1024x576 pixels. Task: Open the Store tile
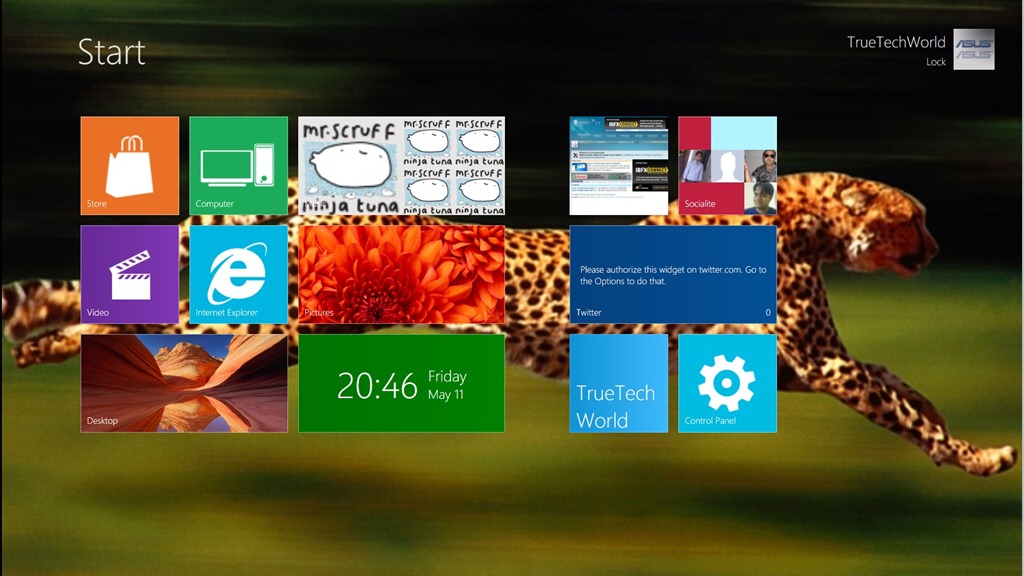[129, 165]
